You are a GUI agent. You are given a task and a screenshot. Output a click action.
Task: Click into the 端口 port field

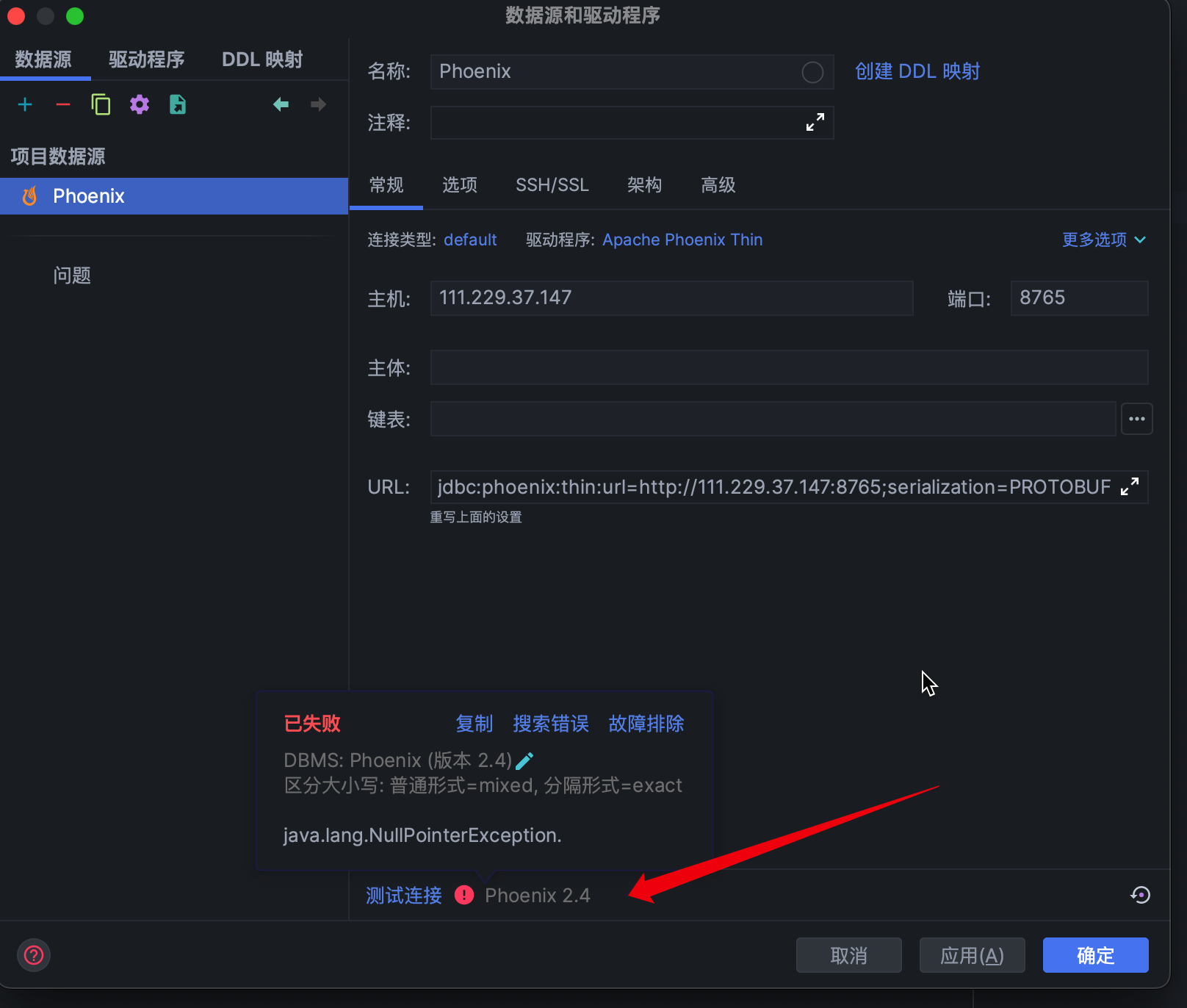(x=1080, y=298)
